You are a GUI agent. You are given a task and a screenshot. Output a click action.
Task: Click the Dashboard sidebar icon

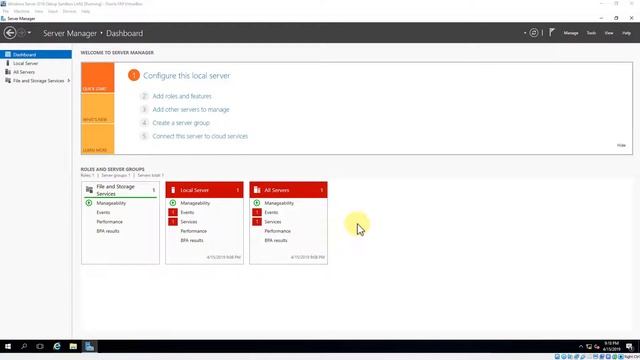(x=8, y=54)
